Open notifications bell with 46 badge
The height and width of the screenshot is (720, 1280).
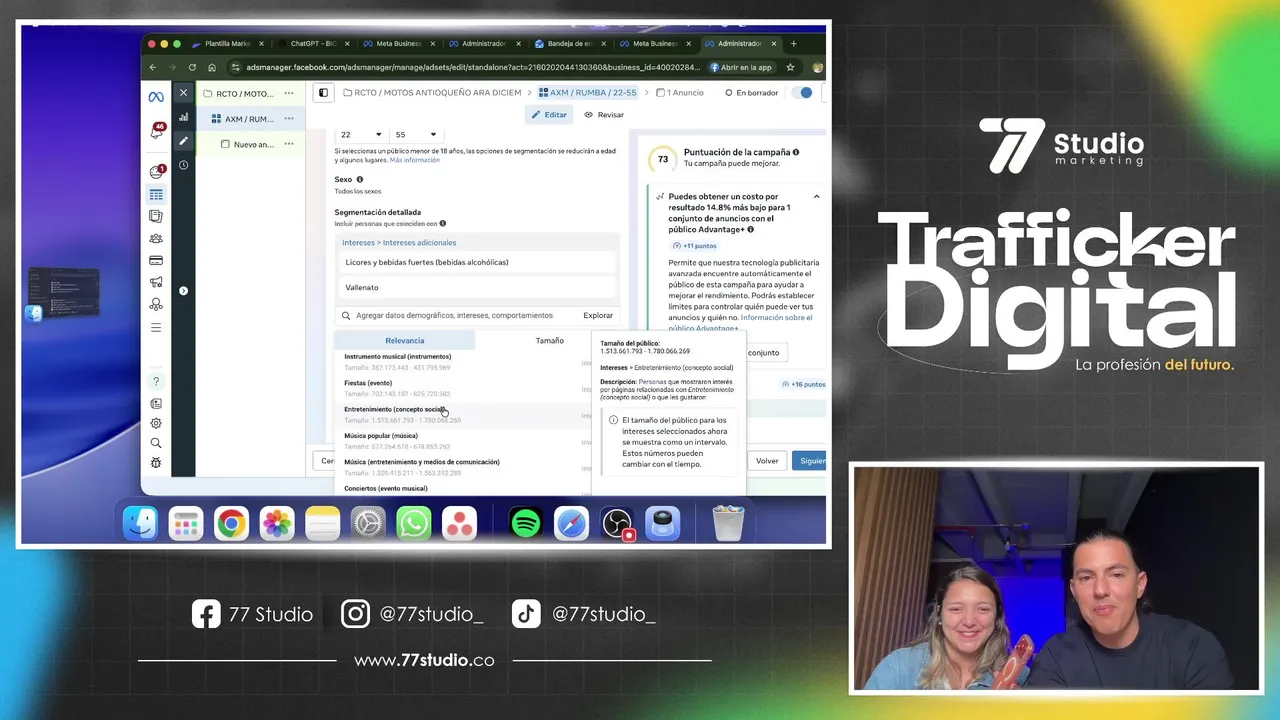point(157,131)
